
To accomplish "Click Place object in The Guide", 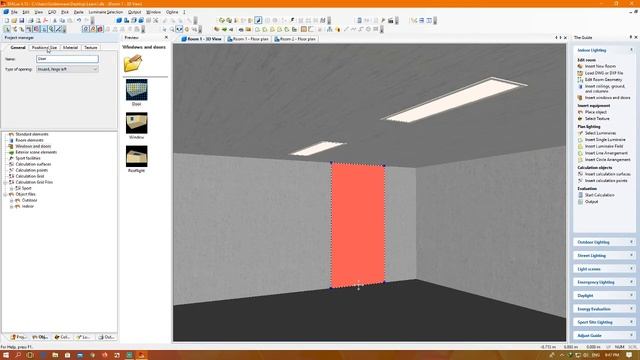I will [x=596, y=112].
